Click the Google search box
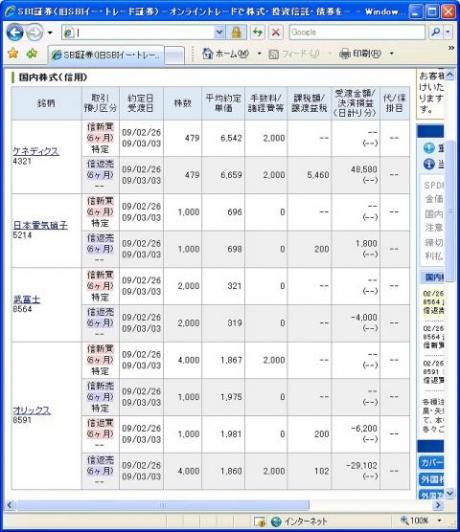The width and height of the screenshot is (460, 532). point(357,32)
